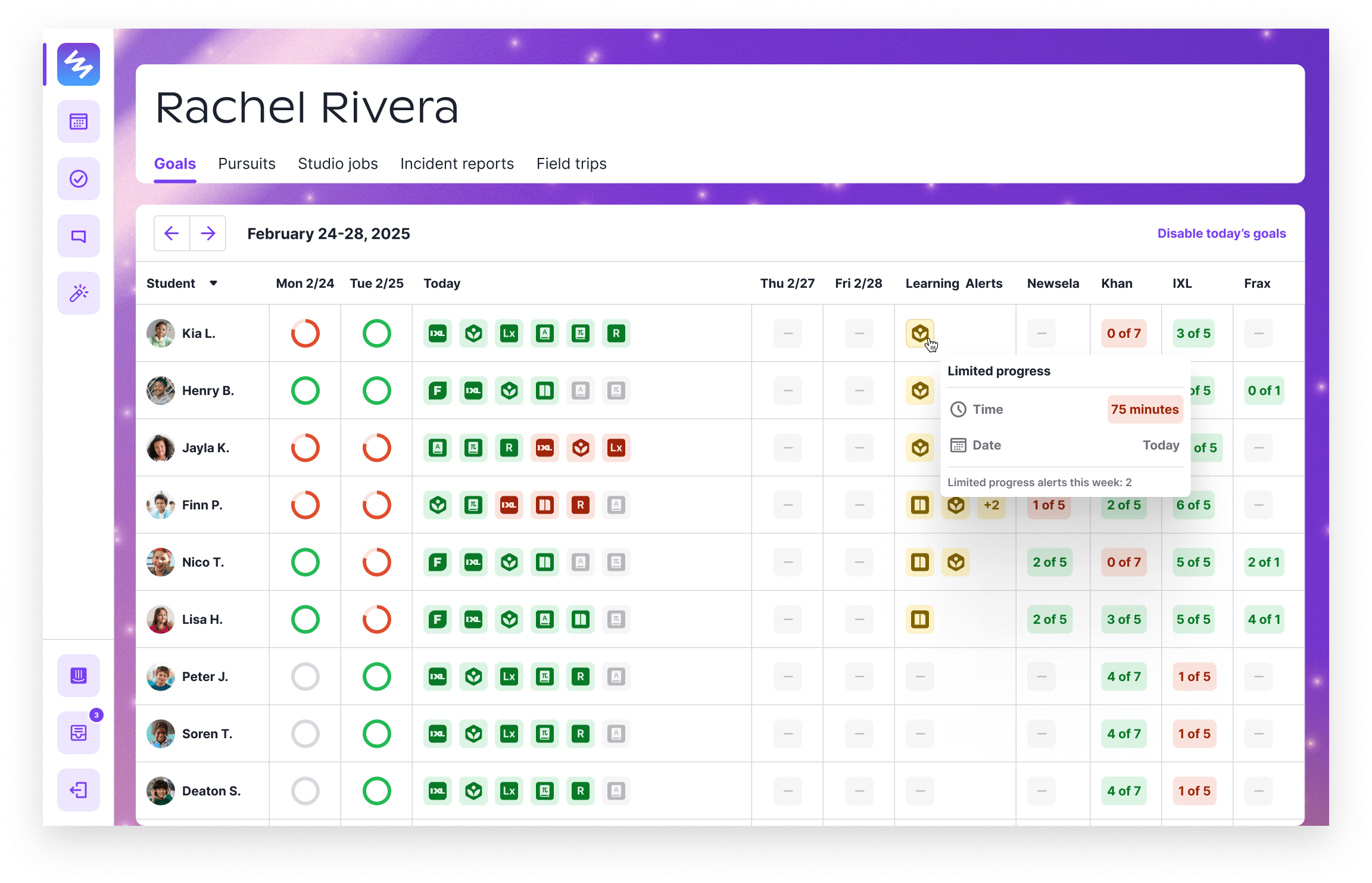The image size is (1372, 883).
Task: Click Henry B.'s learning alert icon
Action: point(920,391)
